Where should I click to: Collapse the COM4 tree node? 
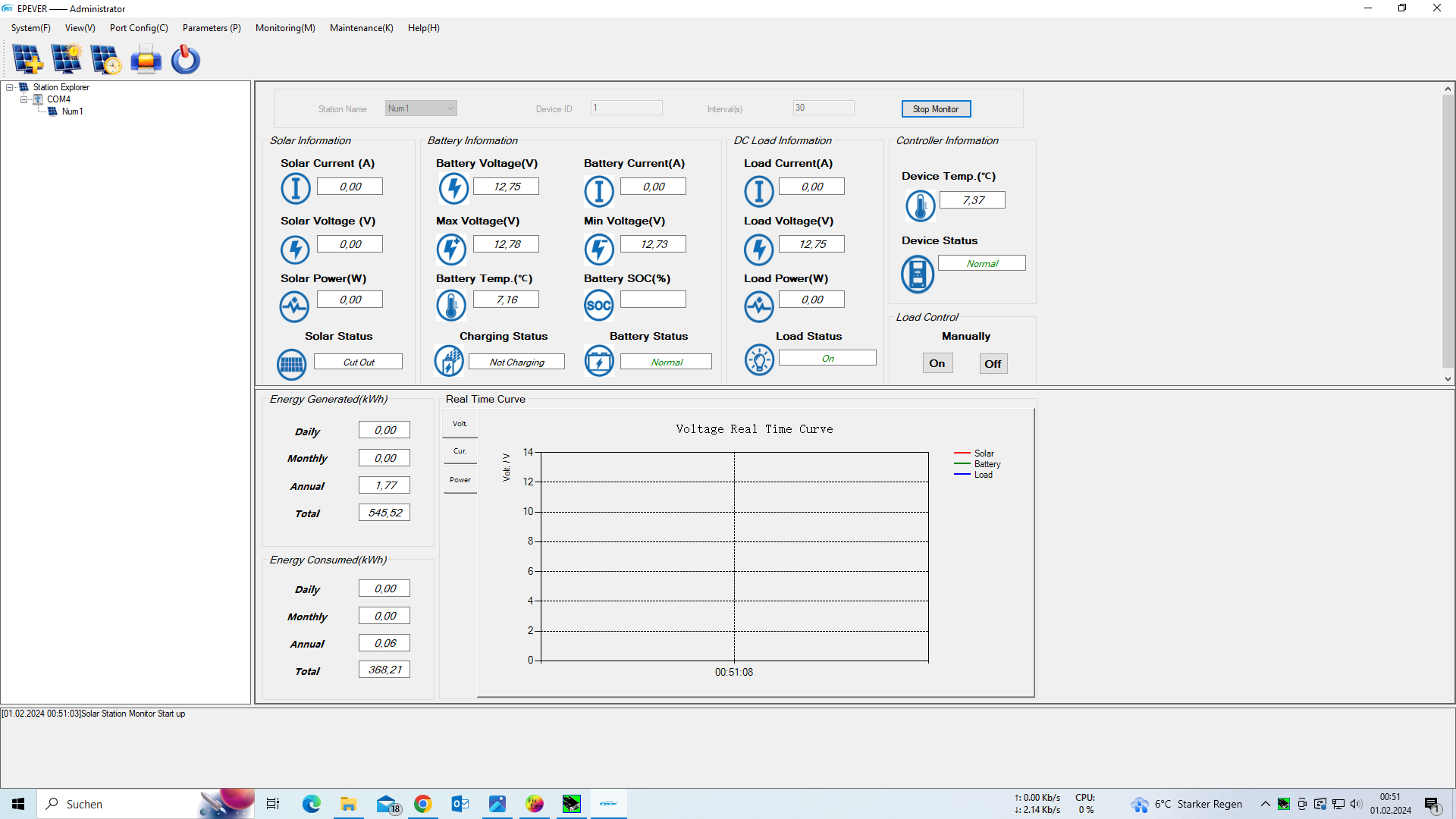coord(24,99)
